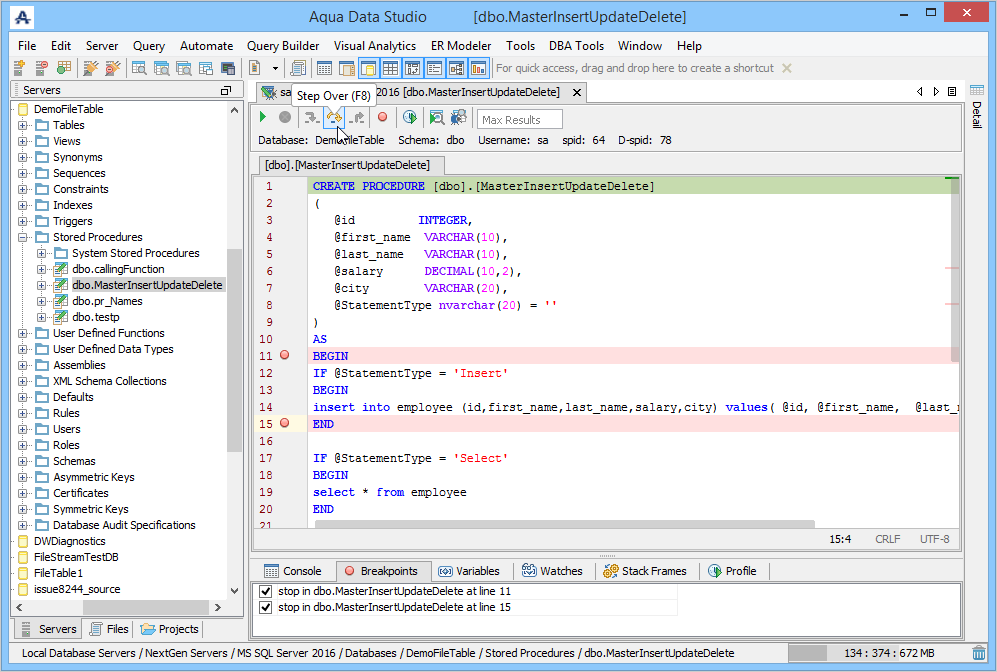Uncheck the breakpoint at line 11
Image resolution: width=997 pixels, height=672 pixels.
(265, 591)
